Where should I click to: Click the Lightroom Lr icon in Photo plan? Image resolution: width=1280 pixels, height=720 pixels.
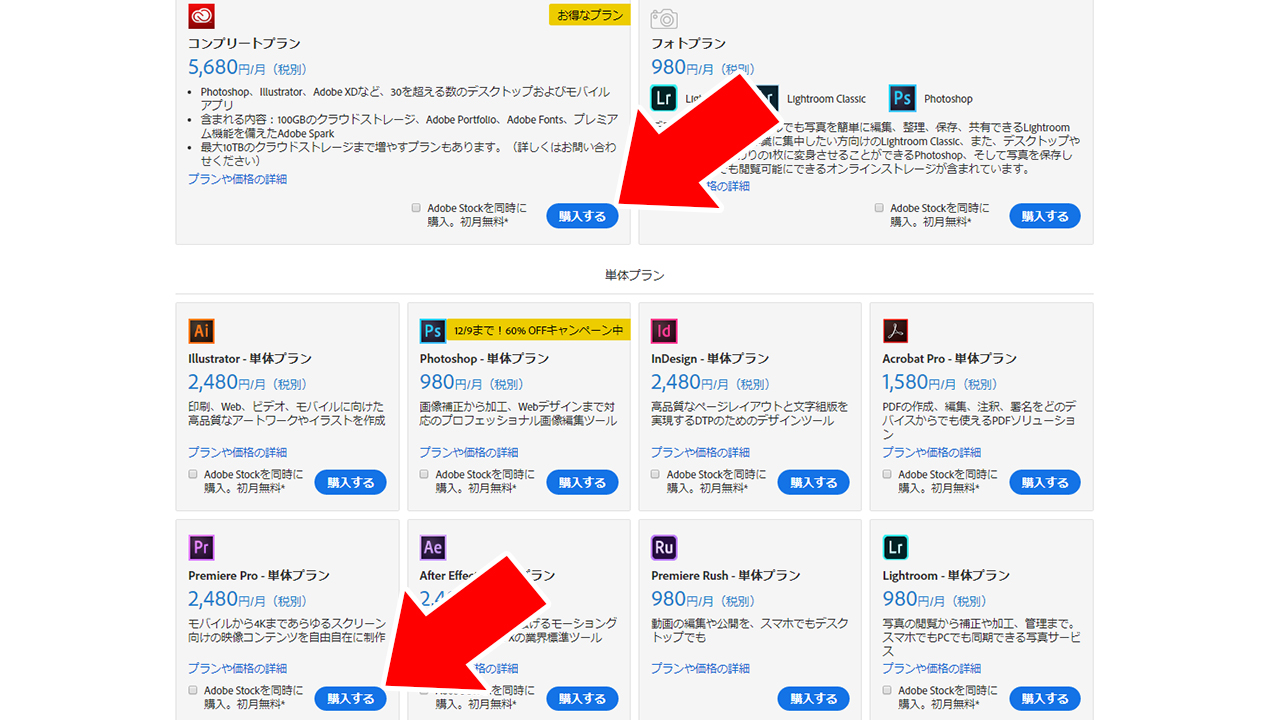click(664, 98)
